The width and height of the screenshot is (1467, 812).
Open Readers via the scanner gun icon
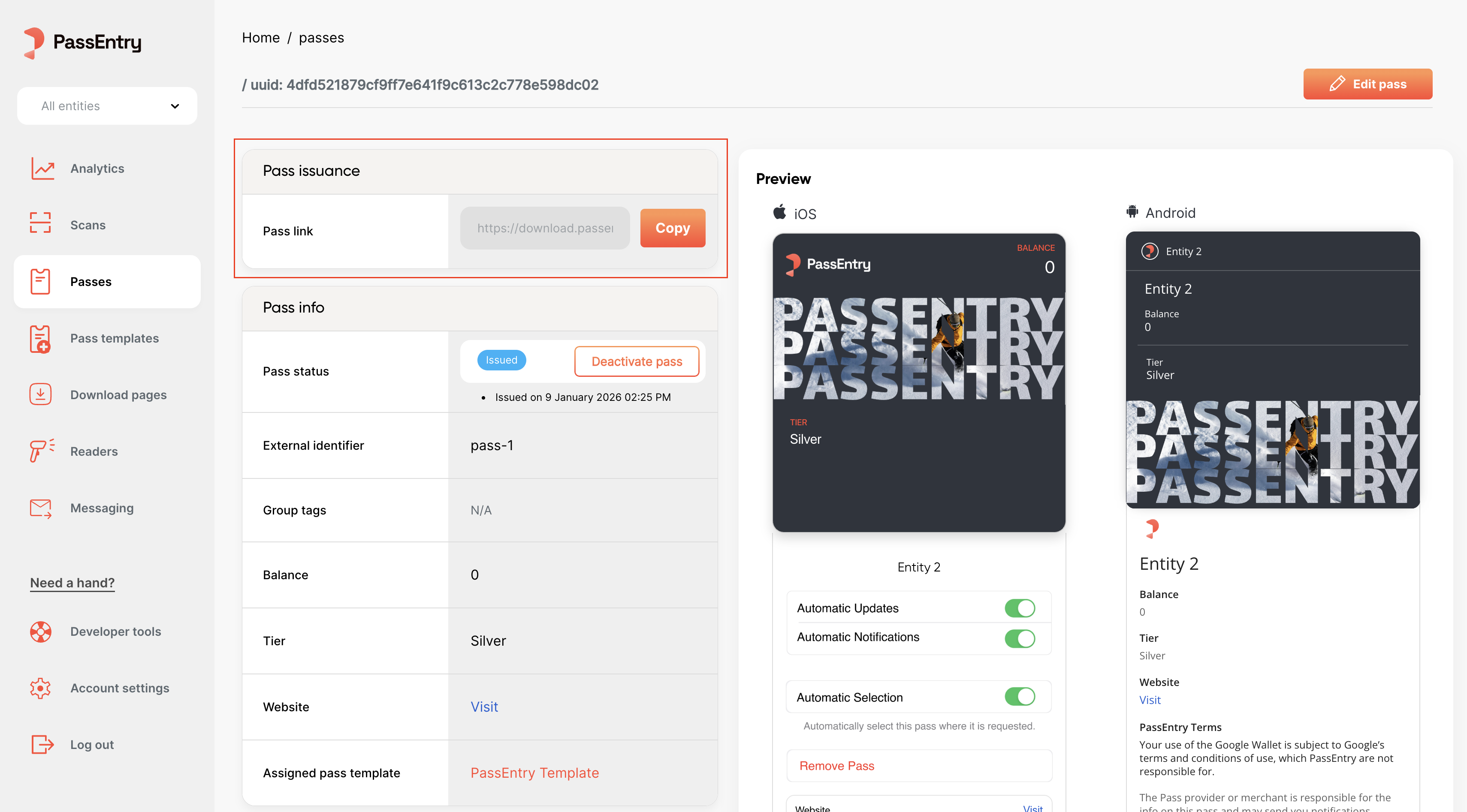tap(42, 451)
